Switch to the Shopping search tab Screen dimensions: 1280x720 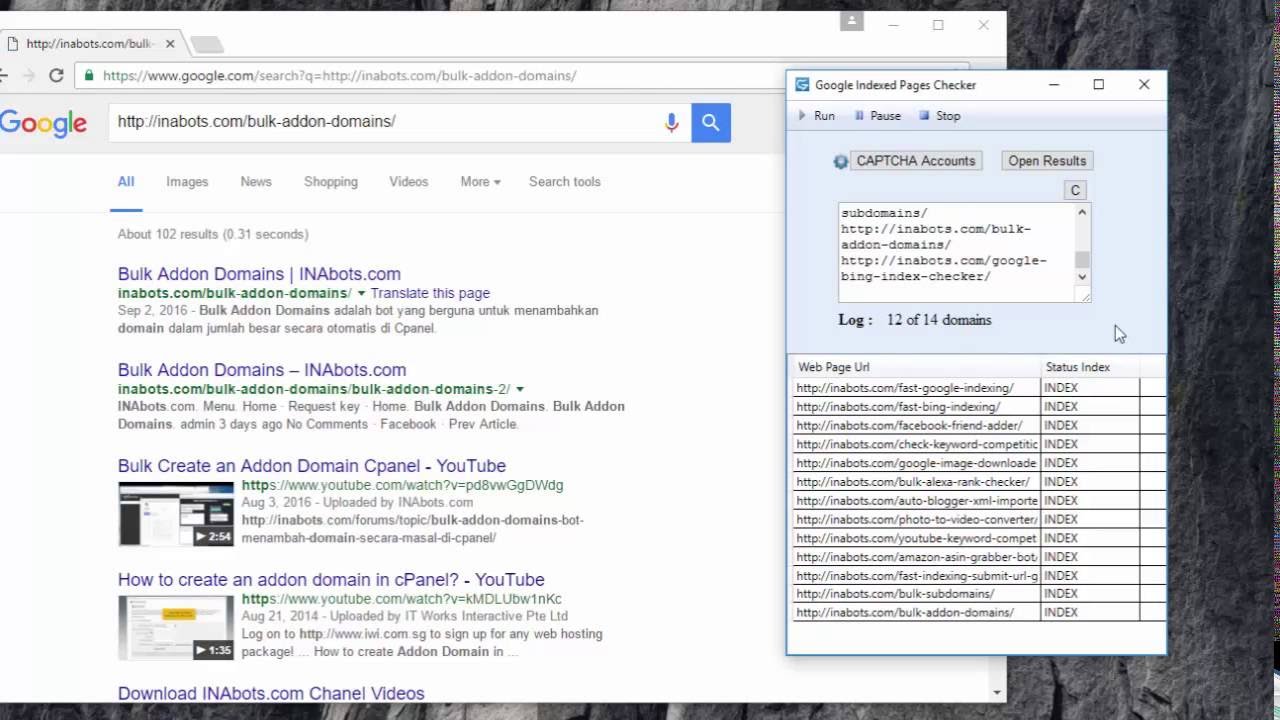331,182
